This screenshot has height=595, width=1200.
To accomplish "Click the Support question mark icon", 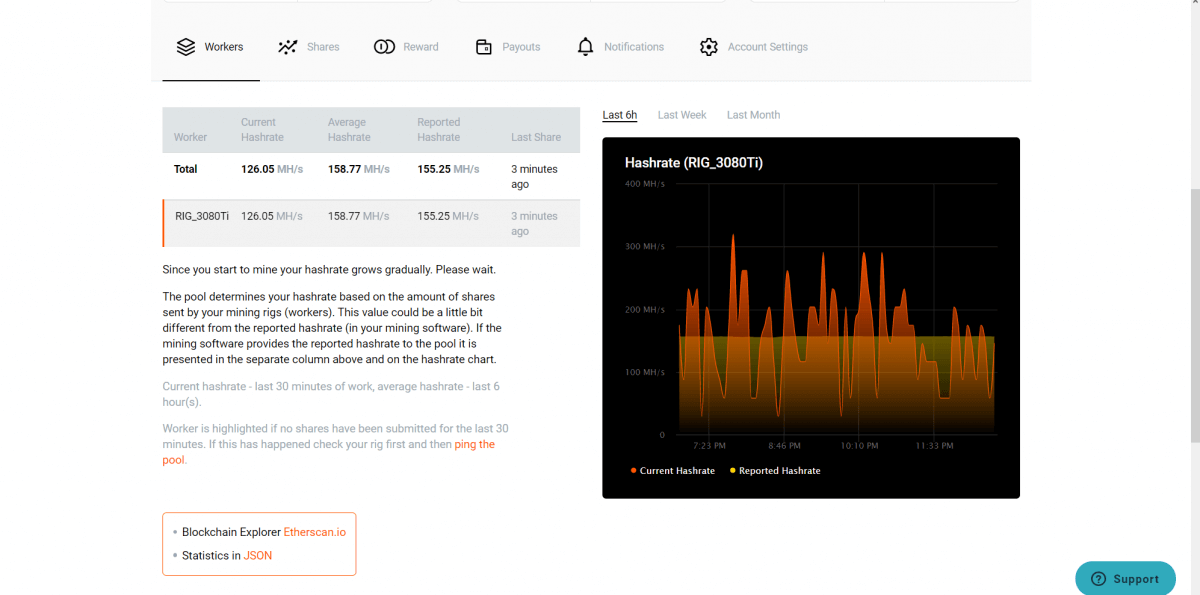I will click(1098, 579).
